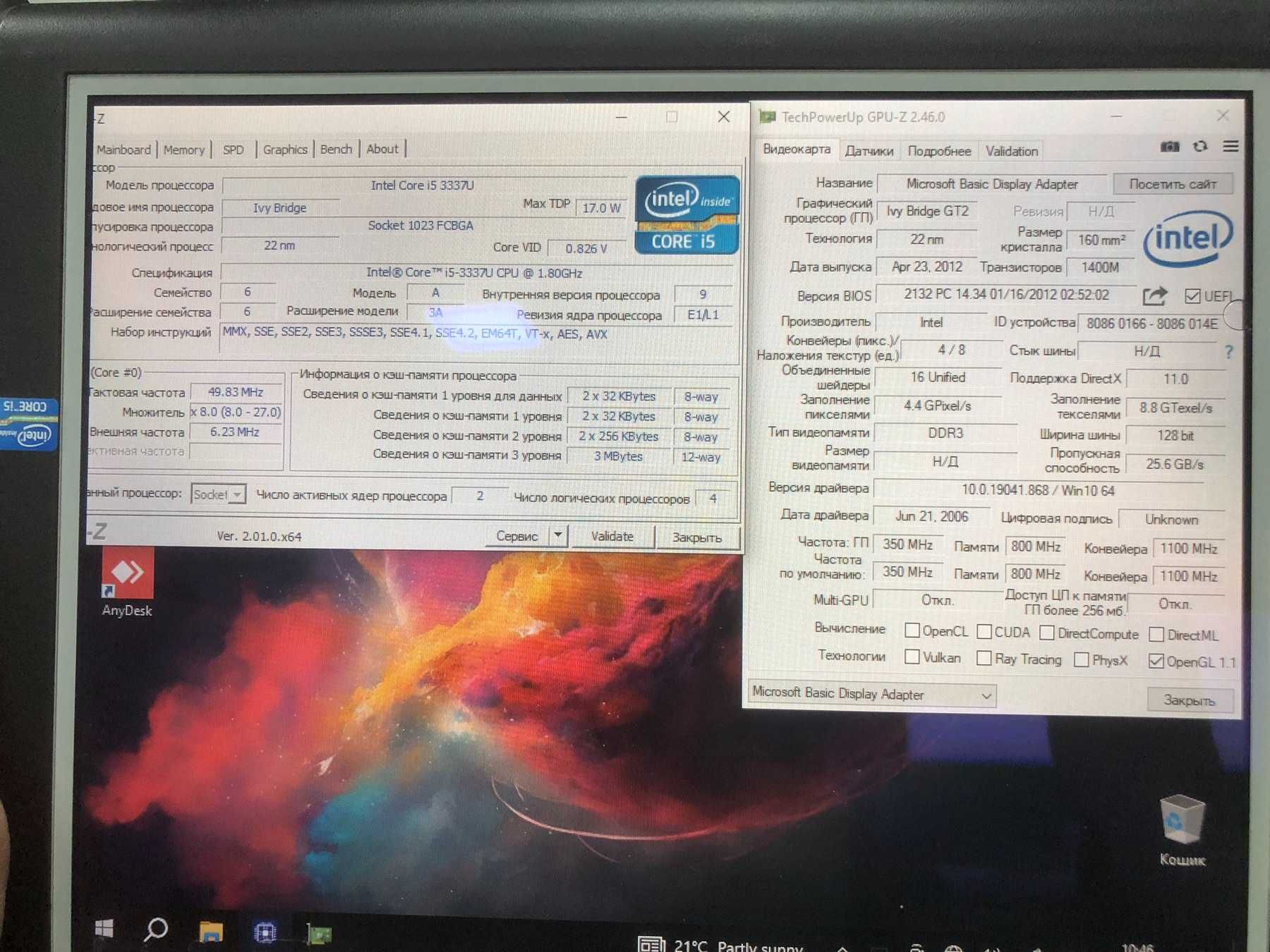Click the BIOS version field
The width and height of the screenshot is (1270, 952).
pyautogui.click(x=1006, y=295)
